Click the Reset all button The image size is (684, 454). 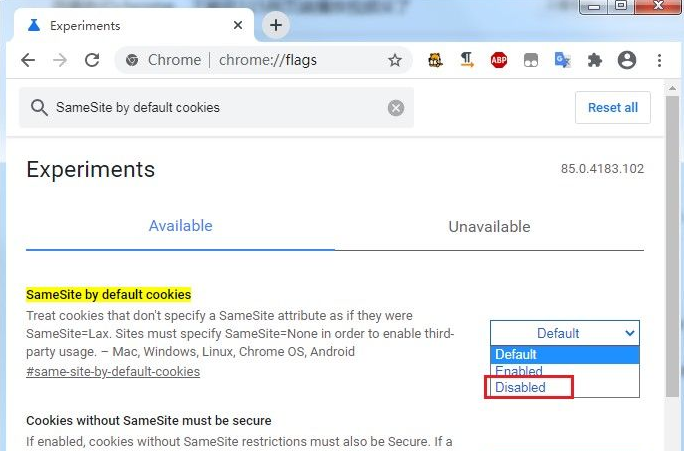[612, 107]
